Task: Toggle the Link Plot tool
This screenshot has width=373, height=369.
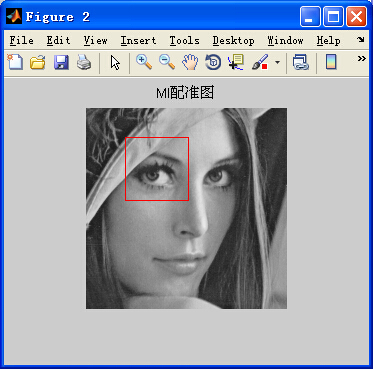Action: pos(300,62)
